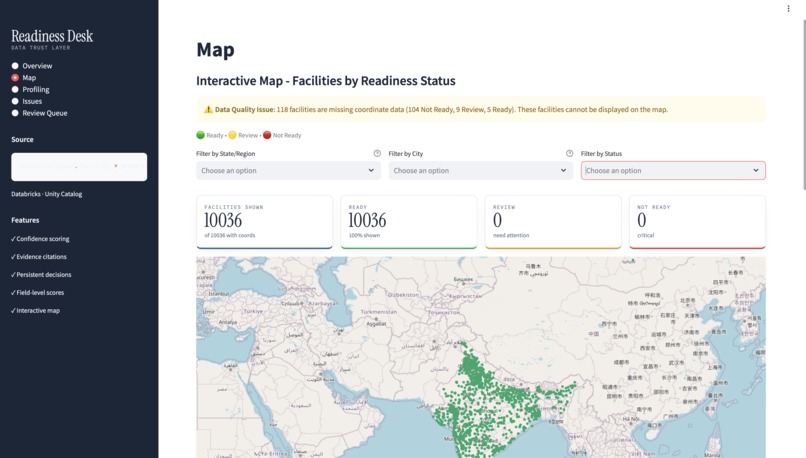806x458 pixels.
Task: Click the State/Region filter help icon
Action: tap(377, 153)
